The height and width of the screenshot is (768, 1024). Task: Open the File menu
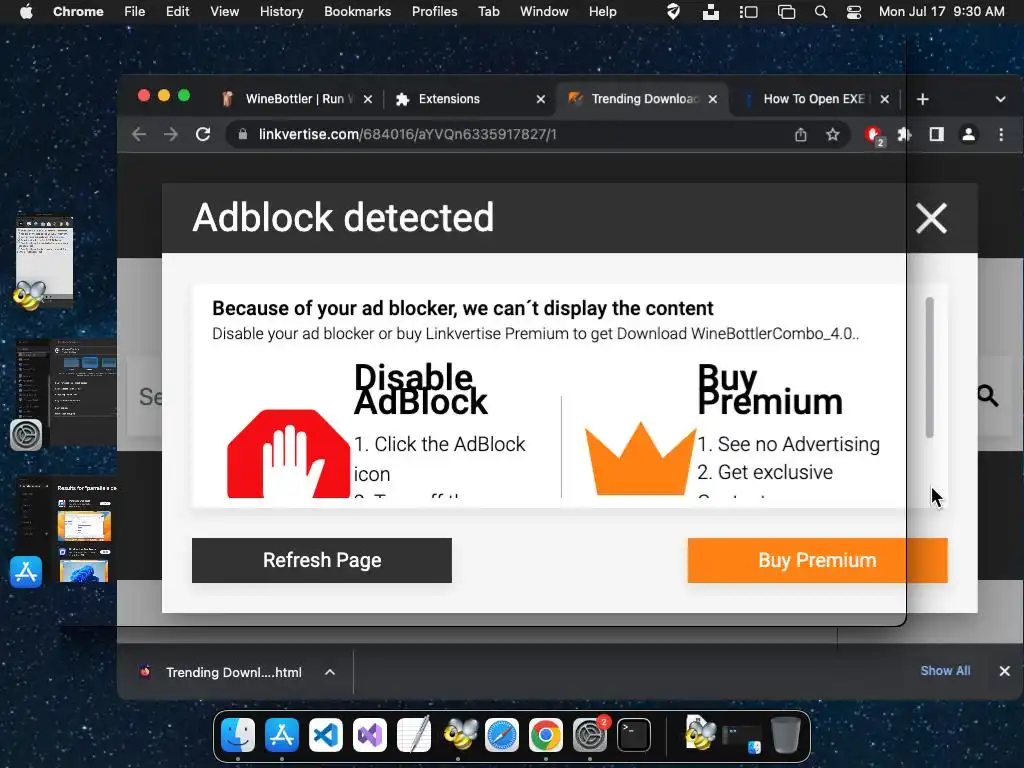pyautogui.click(x=135, y=11)
